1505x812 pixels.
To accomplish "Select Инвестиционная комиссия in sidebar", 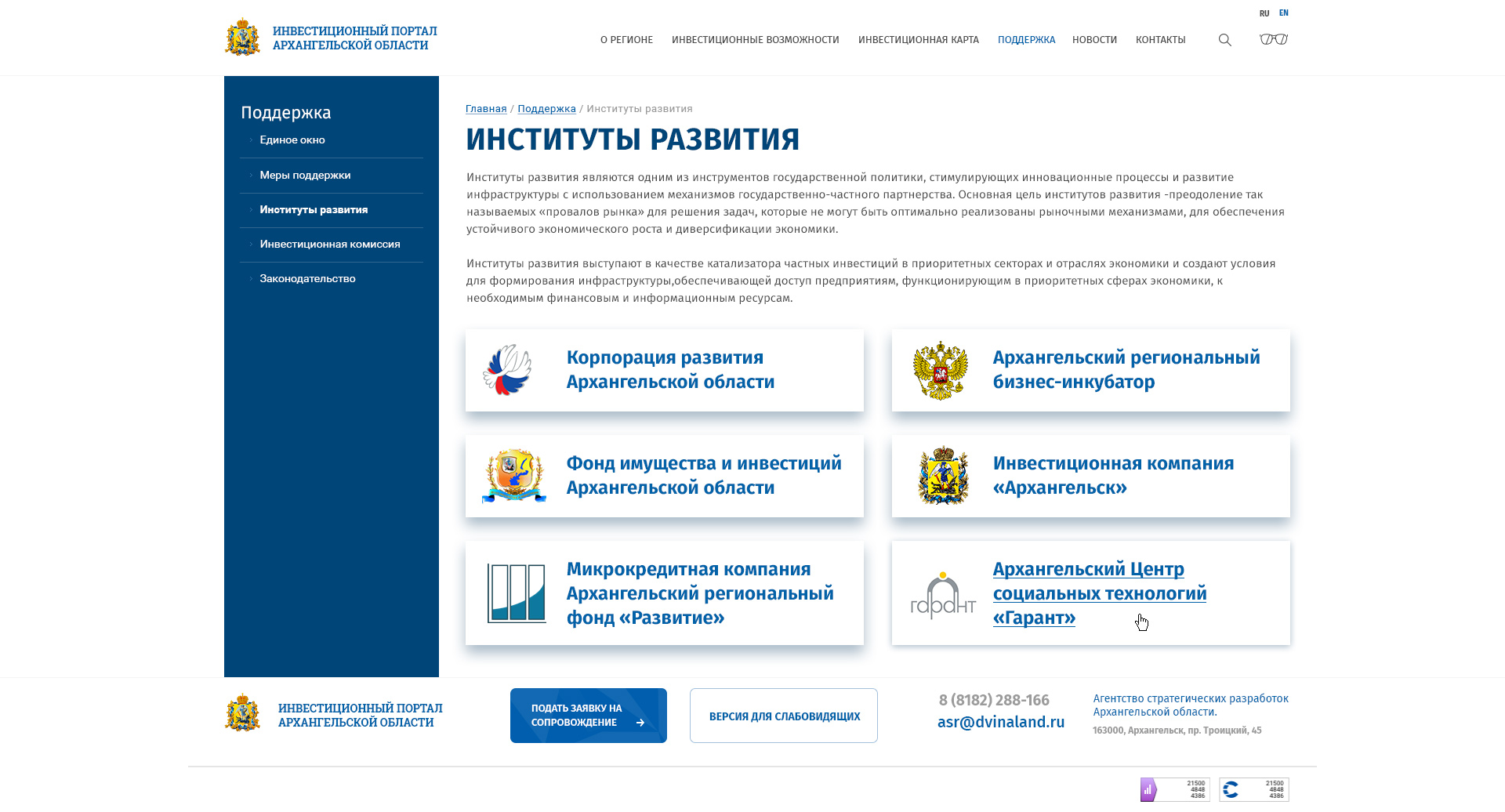I will (329, 245).
